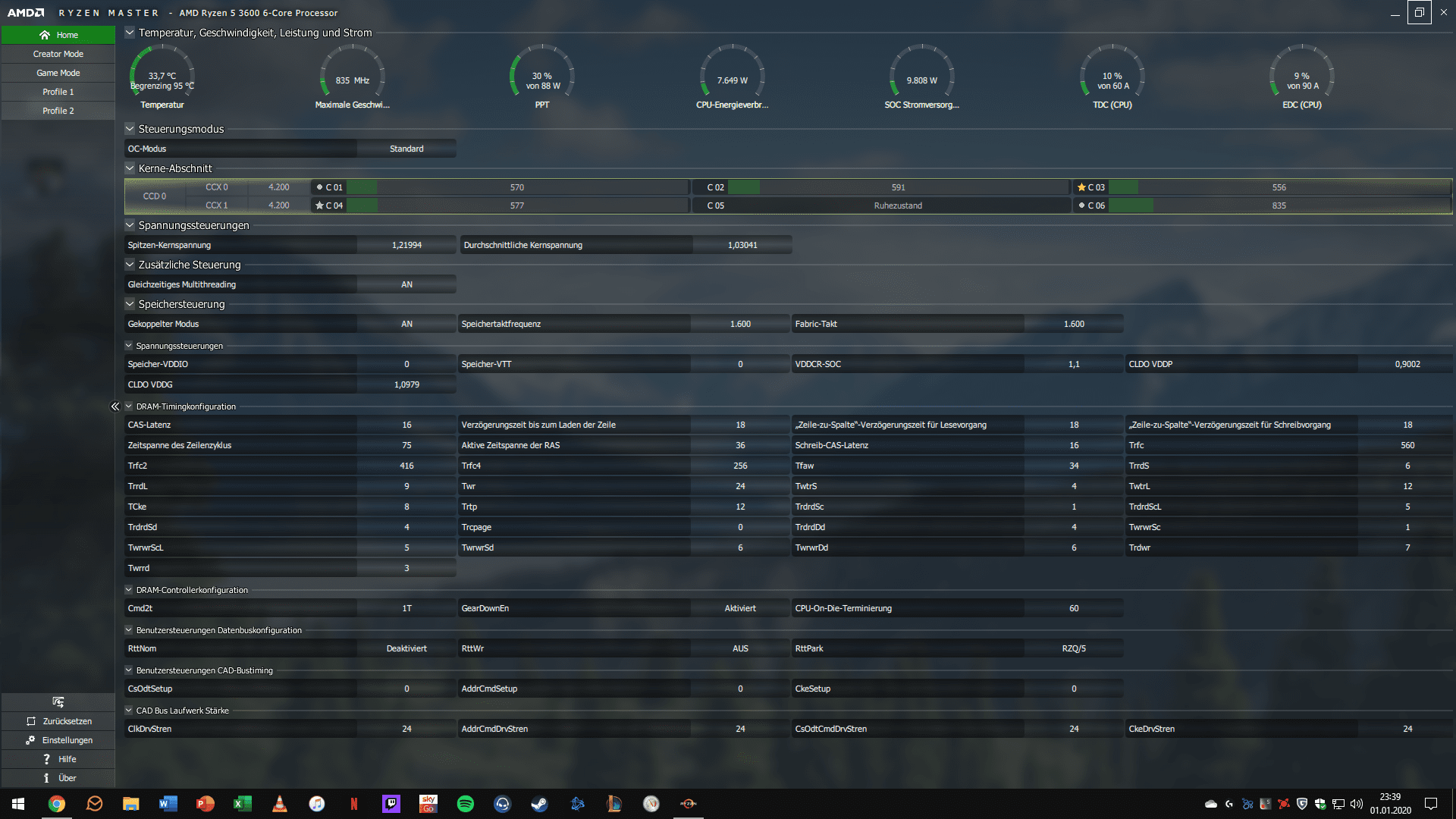Click the volume speaker icon in the tray
This screenshot has width=1456, height=819.
1357,804
